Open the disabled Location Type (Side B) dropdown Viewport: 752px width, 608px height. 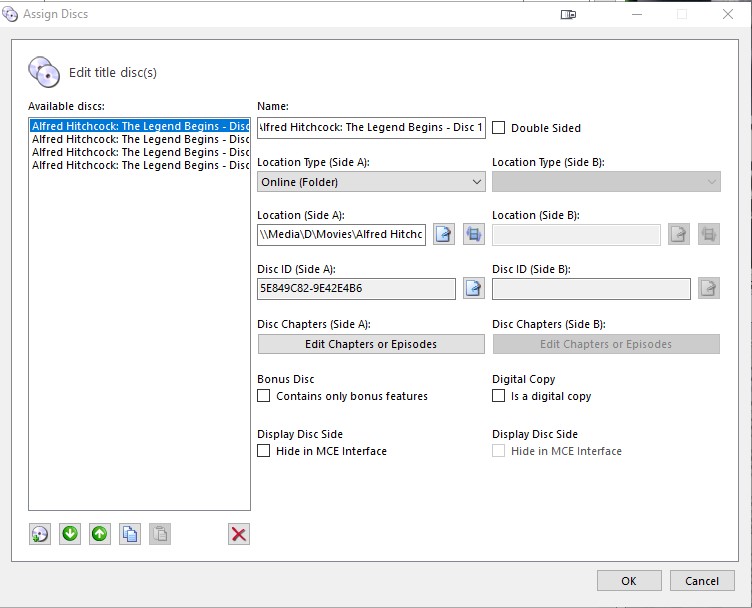coord(606,182)
